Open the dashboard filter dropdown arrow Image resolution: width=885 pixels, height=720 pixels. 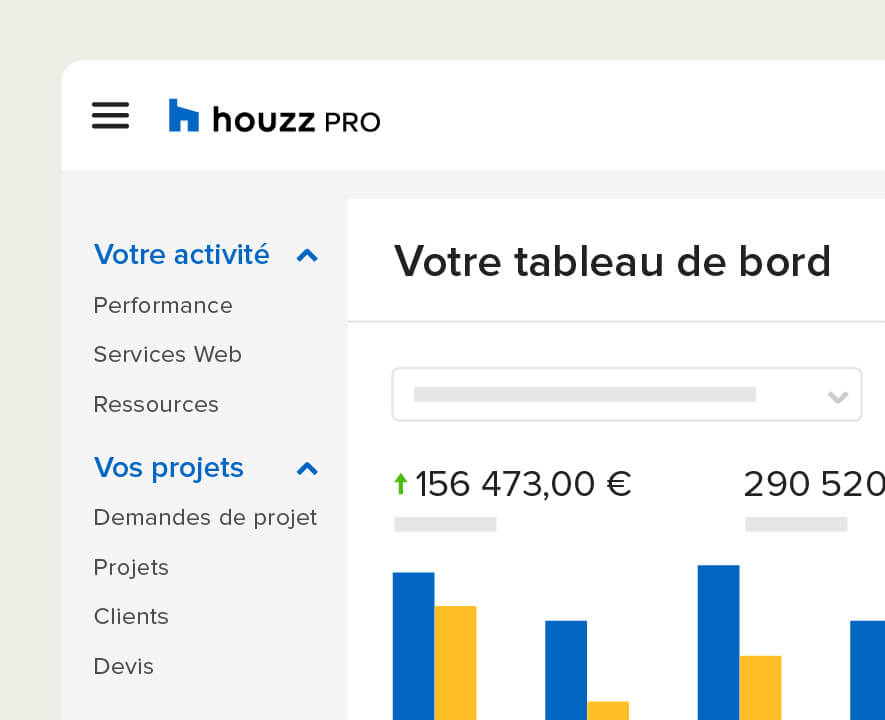[x=838, y=397]
